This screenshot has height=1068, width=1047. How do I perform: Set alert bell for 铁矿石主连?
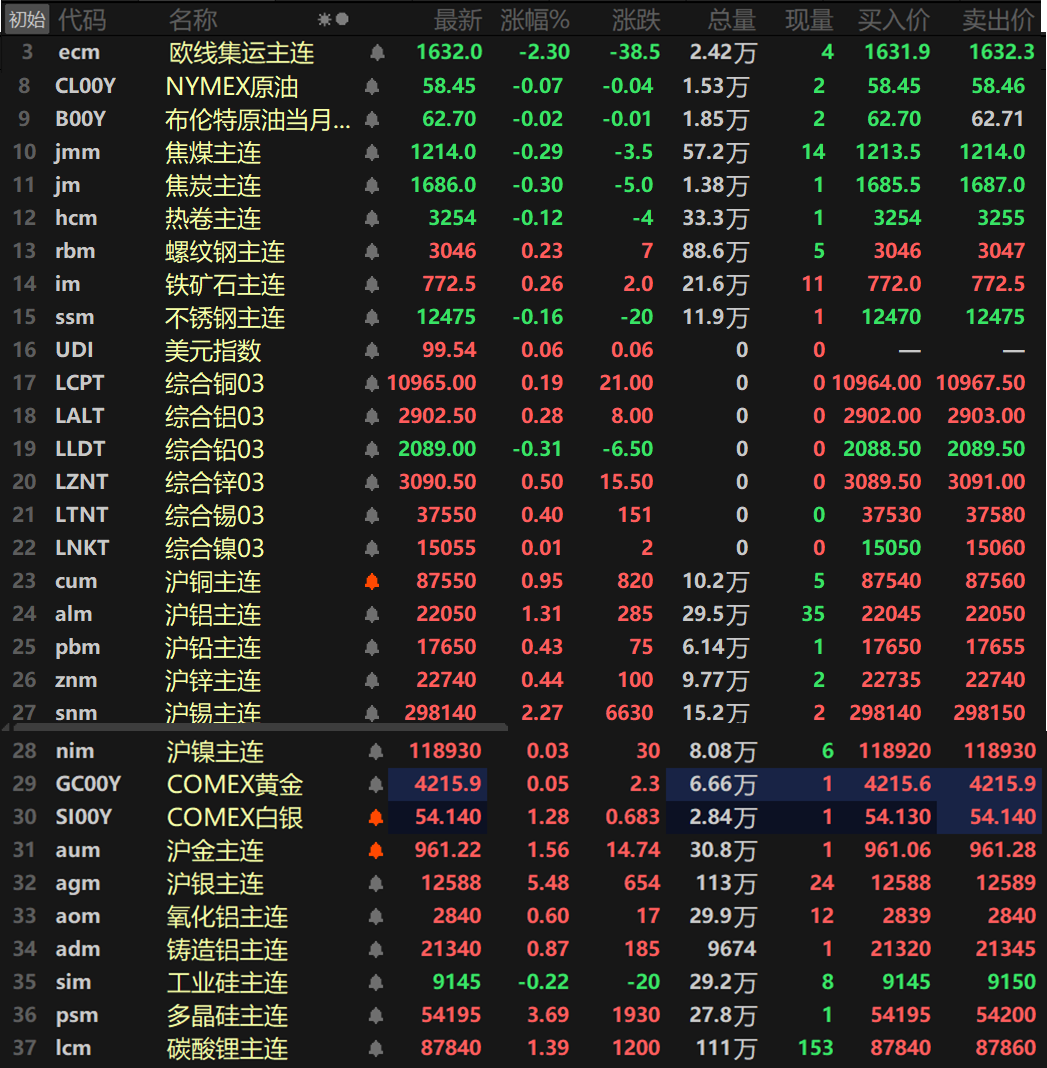(372, 285)
